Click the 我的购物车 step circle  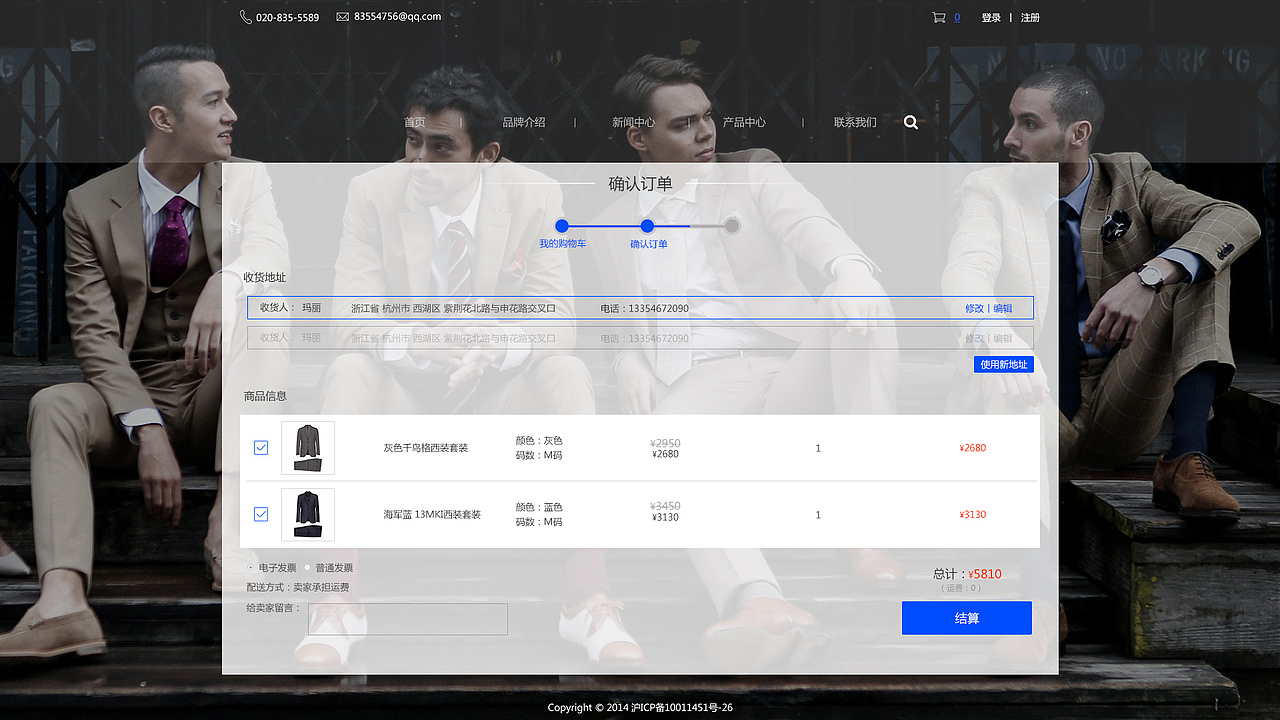[x=562, y=226]
